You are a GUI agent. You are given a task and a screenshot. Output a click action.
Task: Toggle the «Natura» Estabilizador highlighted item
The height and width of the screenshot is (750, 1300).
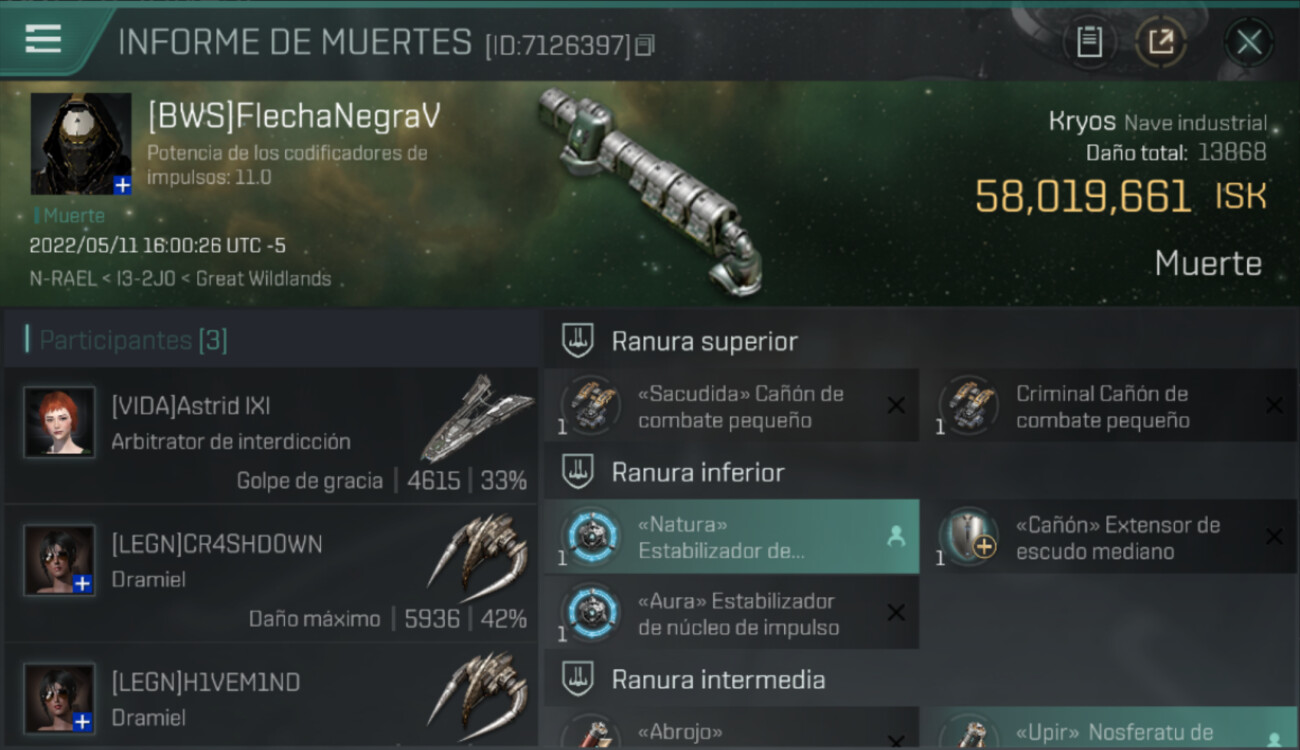pos(731,537)
